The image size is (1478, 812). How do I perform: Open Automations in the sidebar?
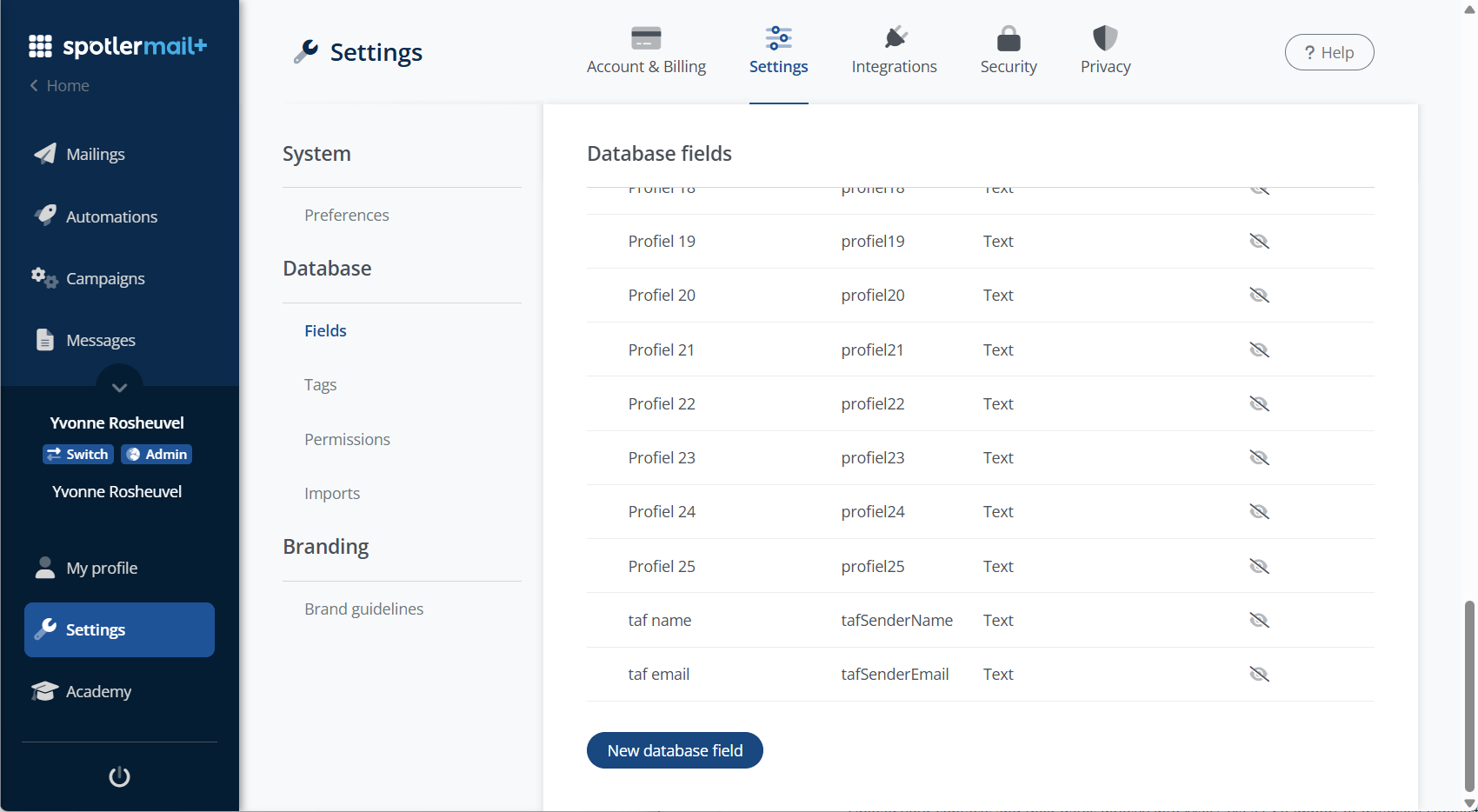coord(111,216)
